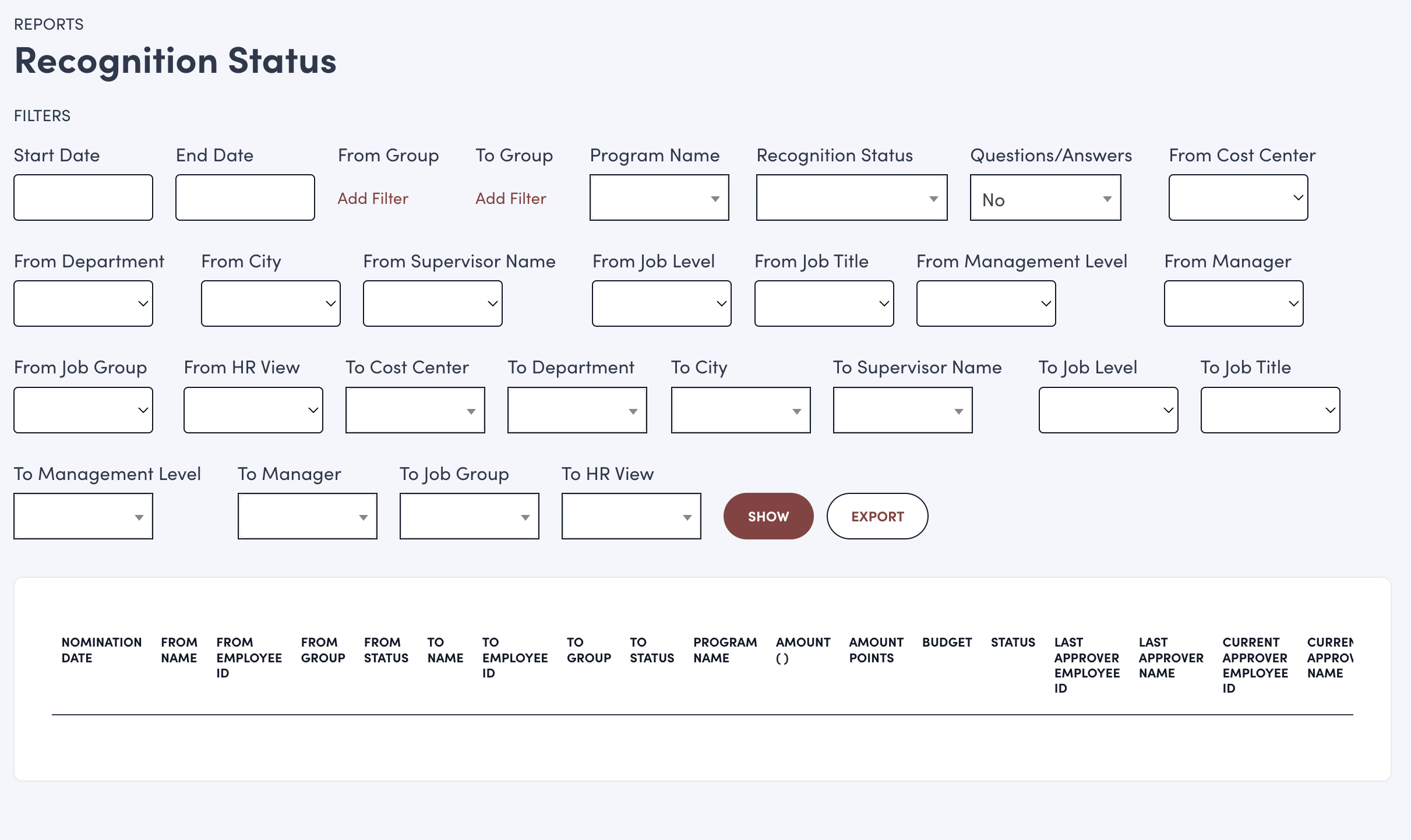Expand the From Department dropdown

[83, 303]
